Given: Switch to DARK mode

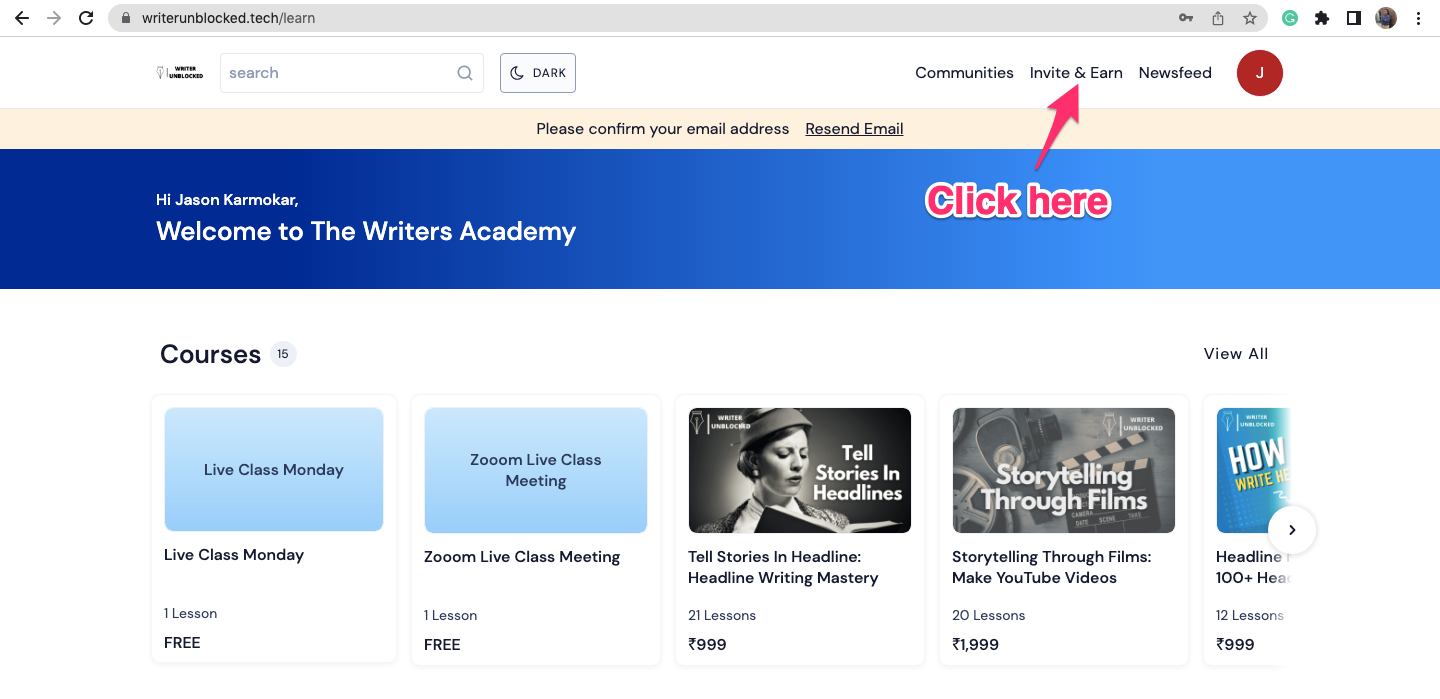Looking at the screenshot, I should click(538, 73).
